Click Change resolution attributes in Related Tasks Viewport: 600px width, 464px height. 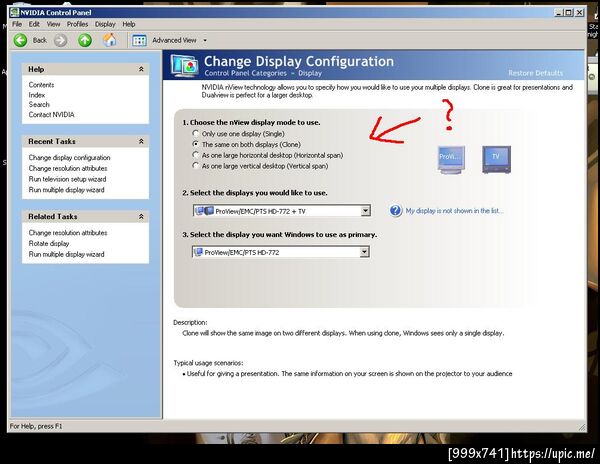(68, 233)
